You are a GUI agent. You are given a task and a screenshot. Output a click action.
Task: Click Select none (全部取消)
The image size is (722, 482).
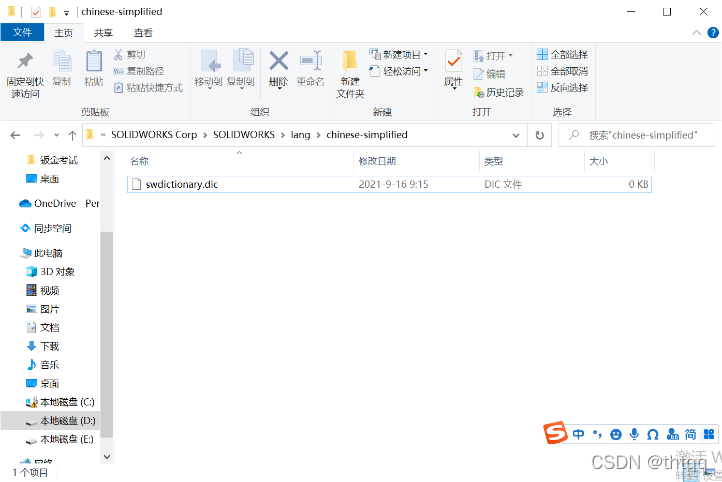pos(562,71)
